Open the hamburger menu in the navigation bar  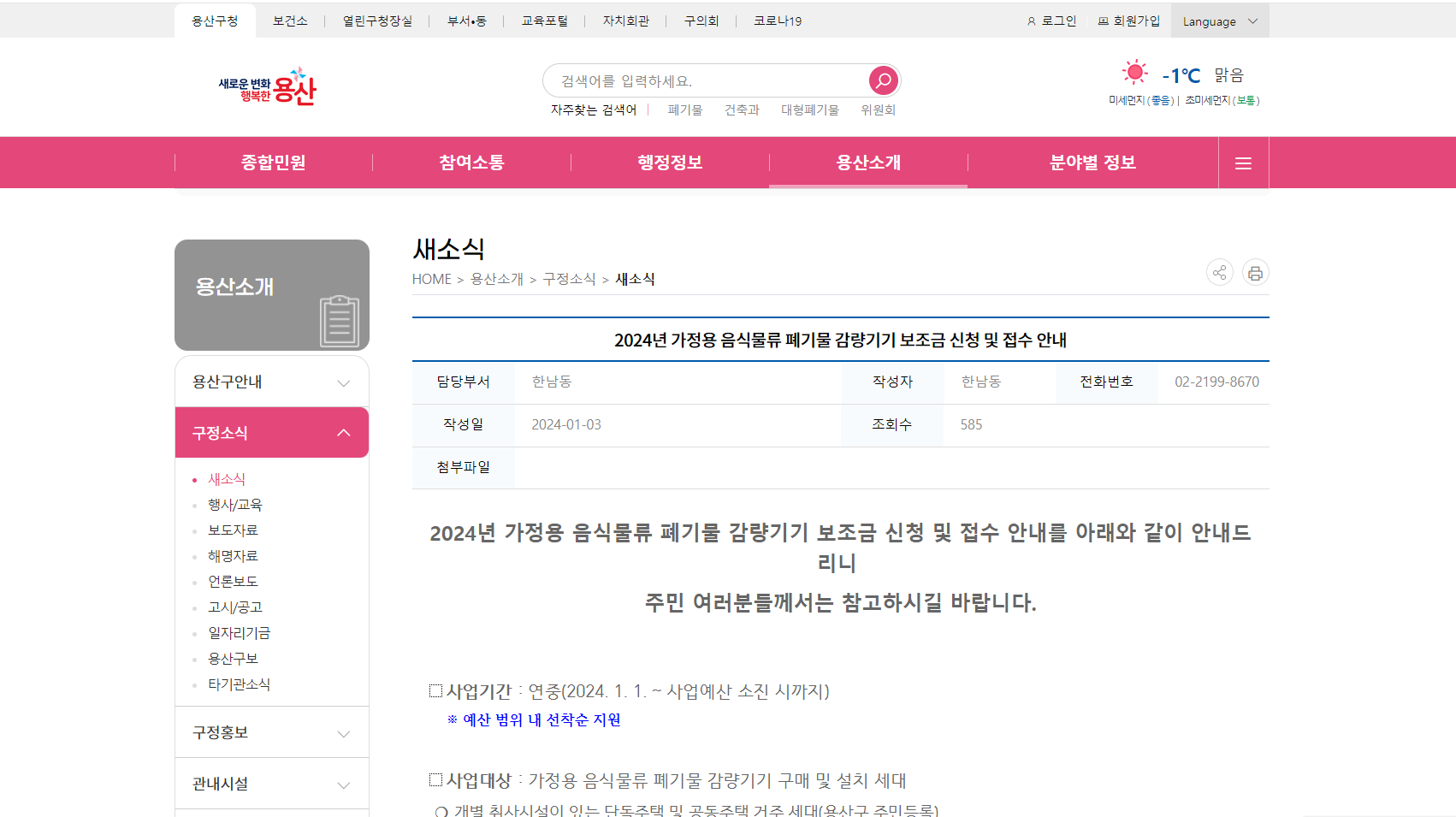(1243, 163)
